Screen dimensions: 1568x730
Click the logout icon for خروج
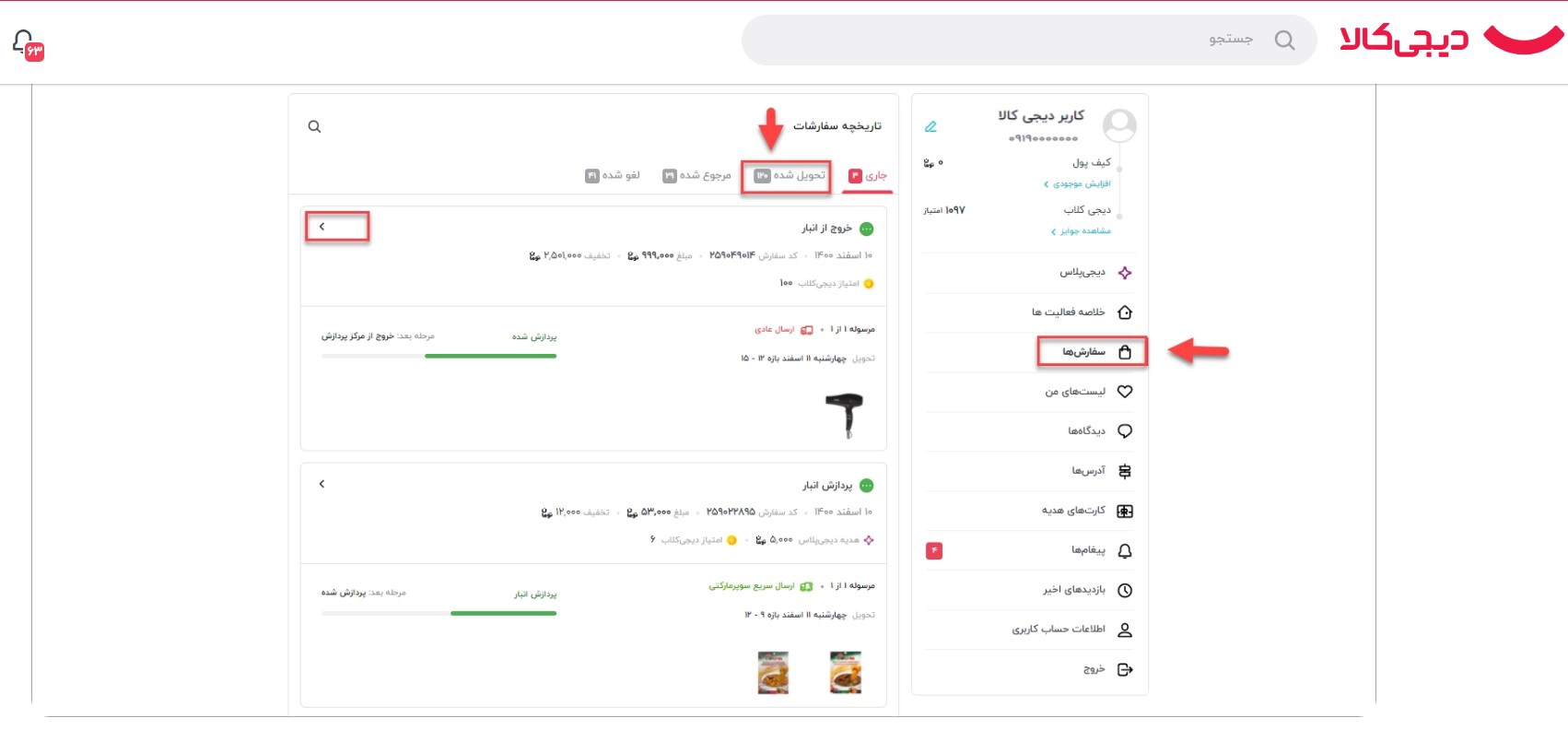click(x=1125, y=670)
